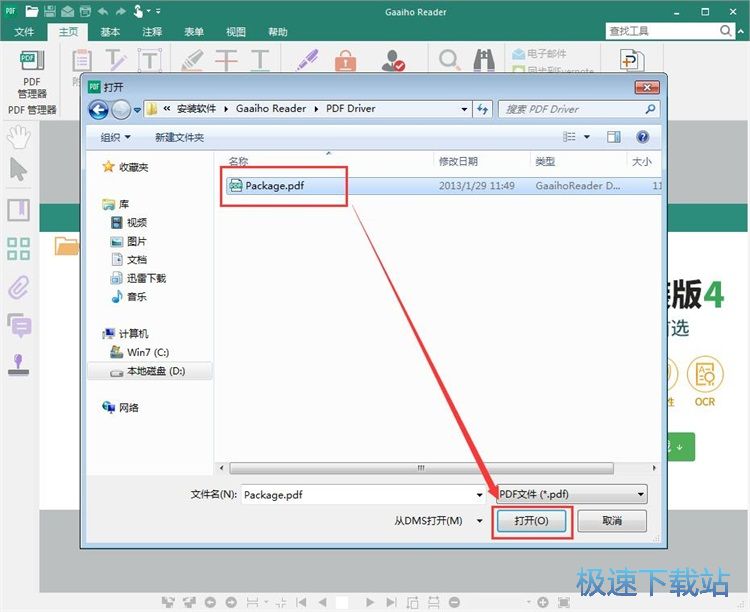Open the PDF文件 (*.pdf) file type dropdown

pos(572,494)
